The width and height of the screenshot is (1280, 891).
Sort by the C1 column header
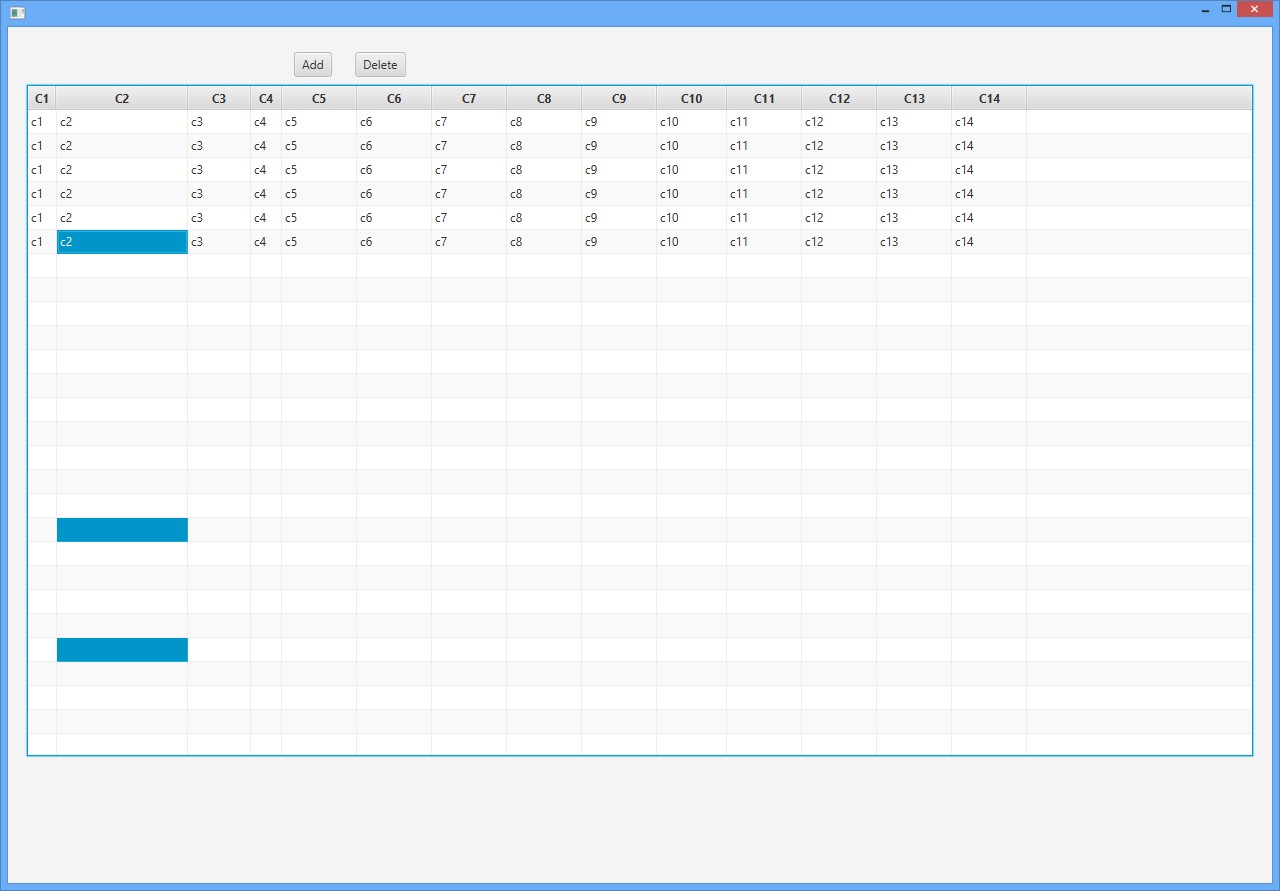[42, 98]
